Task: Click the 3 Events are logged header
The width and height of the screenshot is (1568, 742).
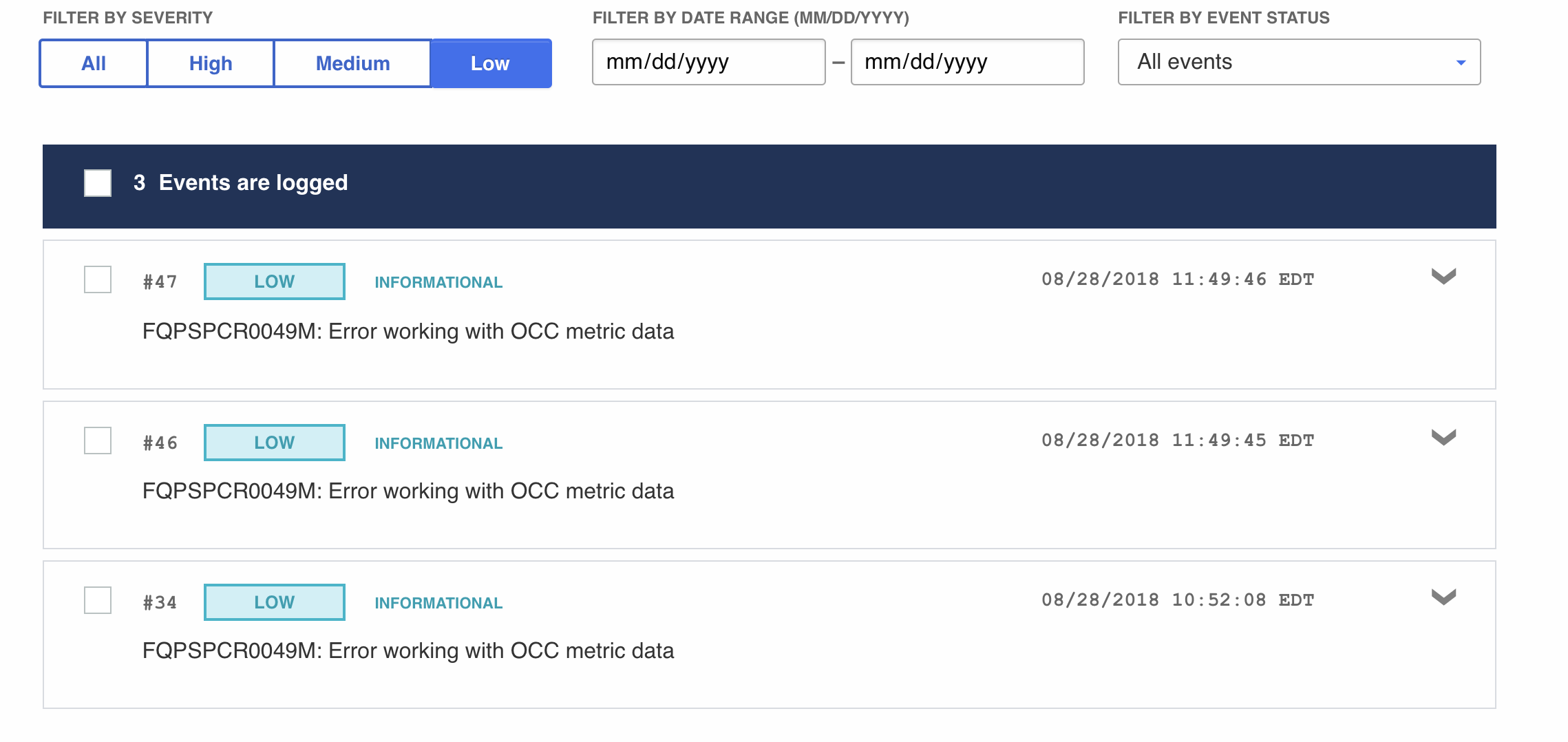Action: [240, 183]
